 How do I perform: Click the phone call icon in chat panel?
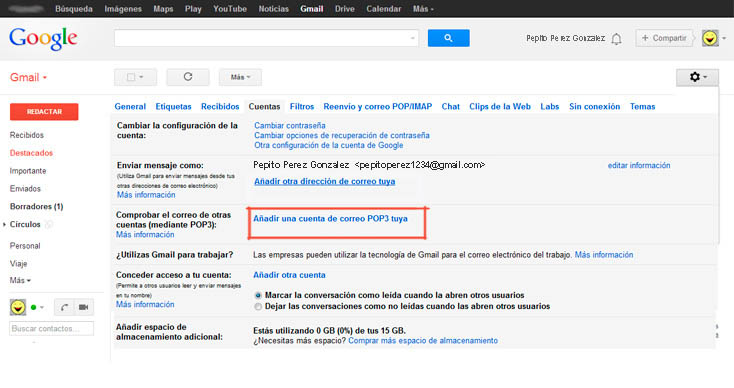pos(64,307)
